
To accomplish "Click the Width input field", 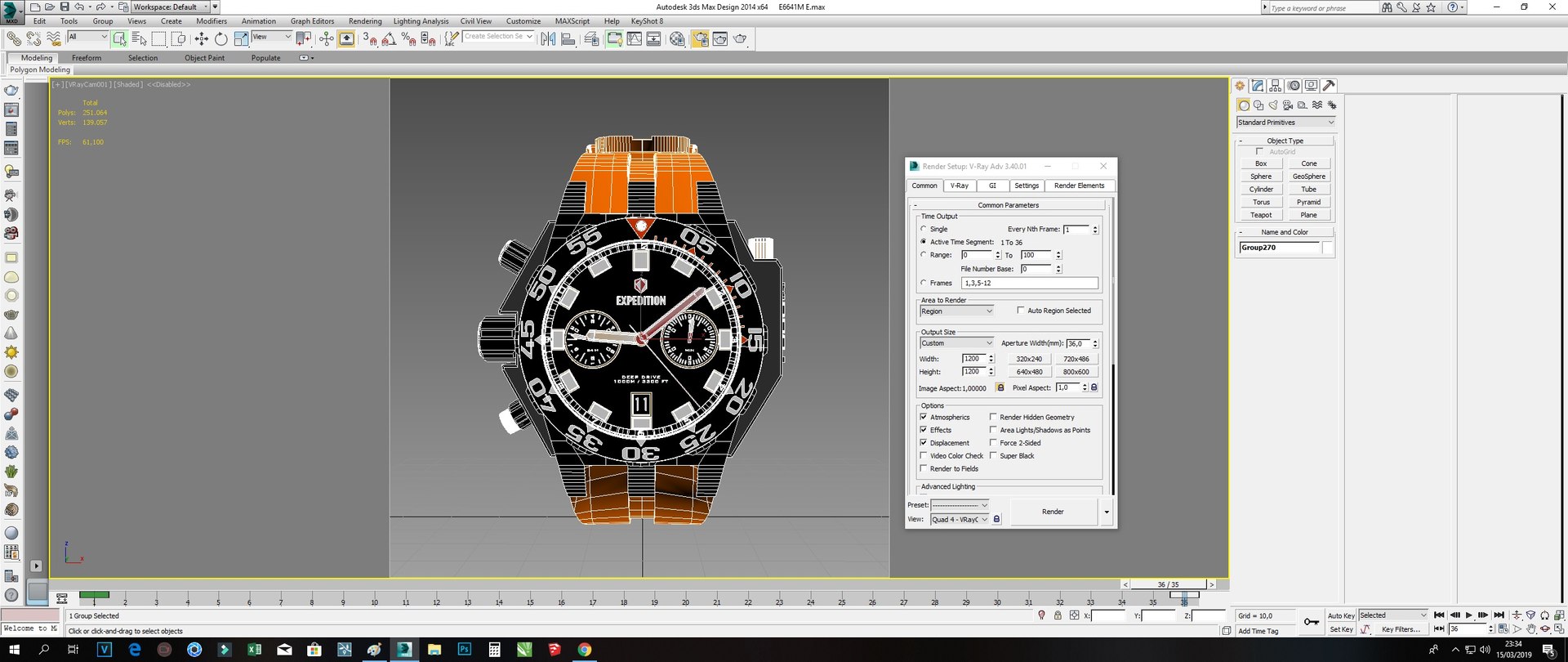I will (x=973, y=359).
